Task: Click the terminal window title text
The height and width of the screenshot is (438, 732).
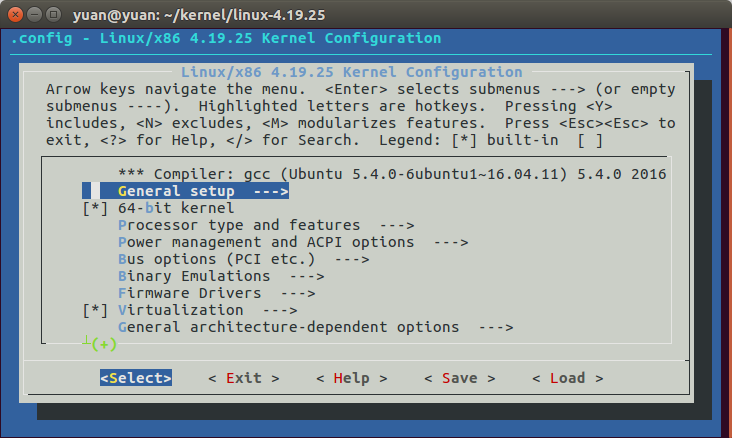Action: 199,15
